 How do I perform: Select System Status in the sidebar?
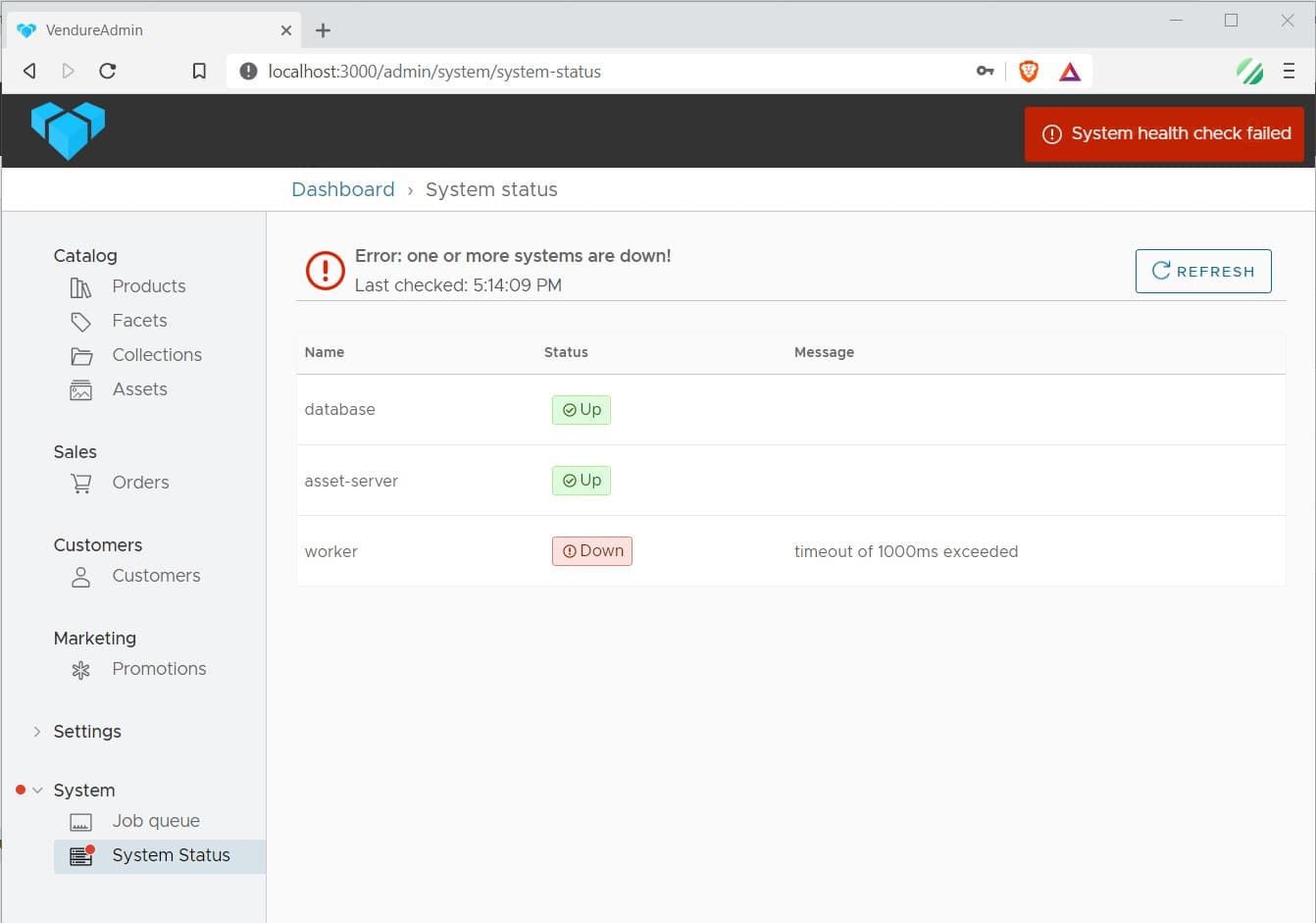pos(171,855)
